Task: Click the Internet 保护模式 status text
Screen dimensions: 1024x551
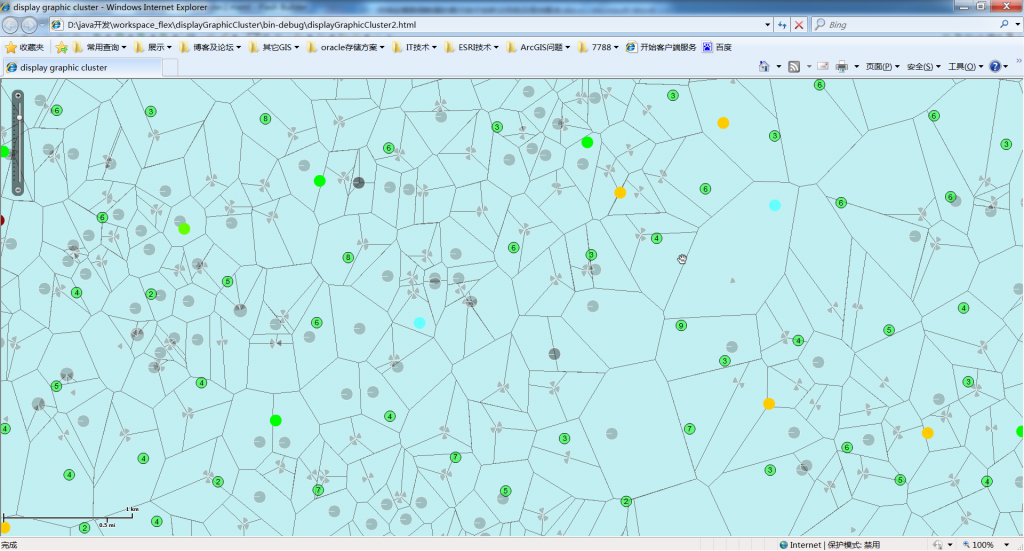Action: pyautogui.click(x=829, y=544)
